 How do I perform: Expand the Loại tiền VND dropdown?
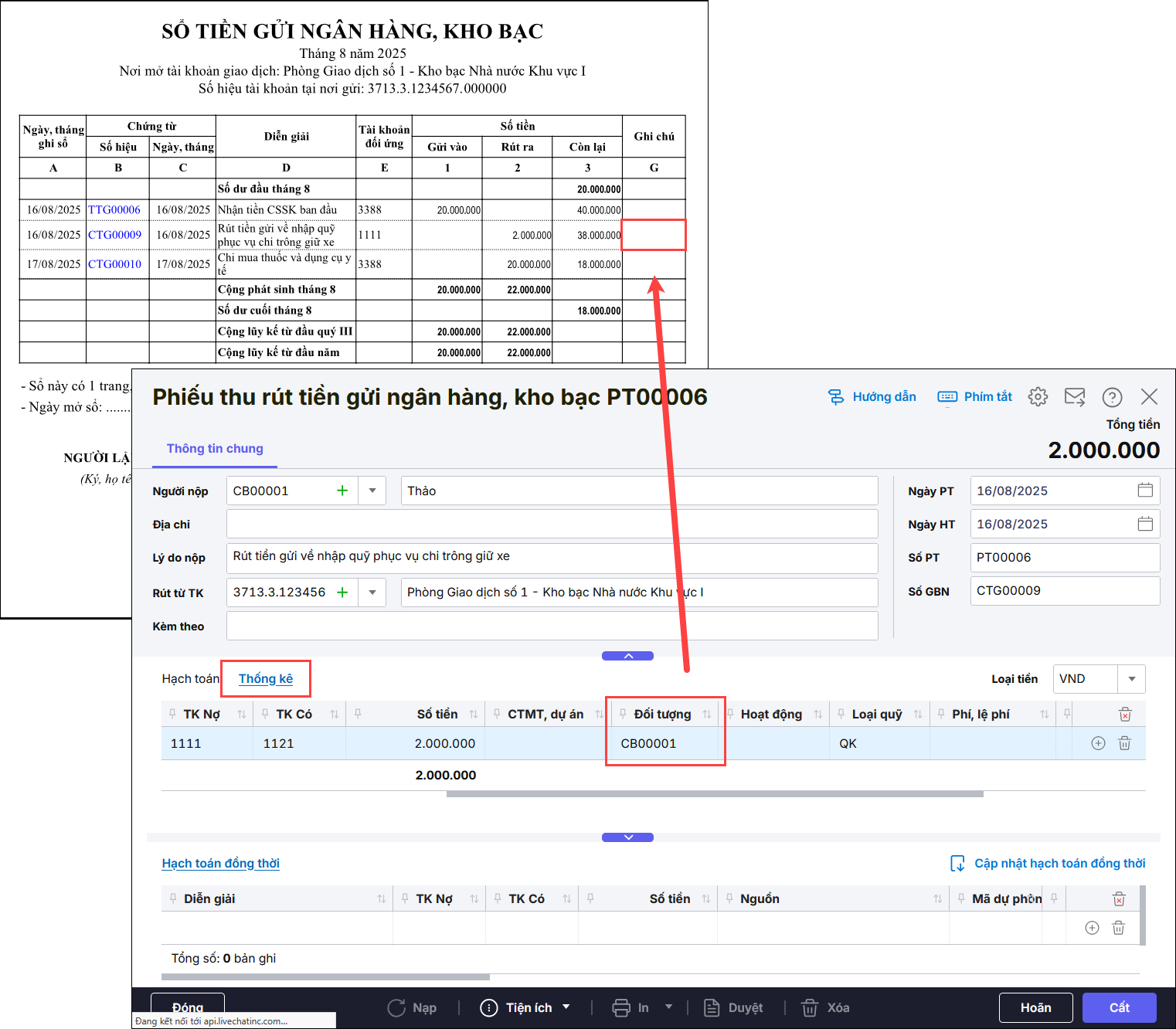point(1131,679)
